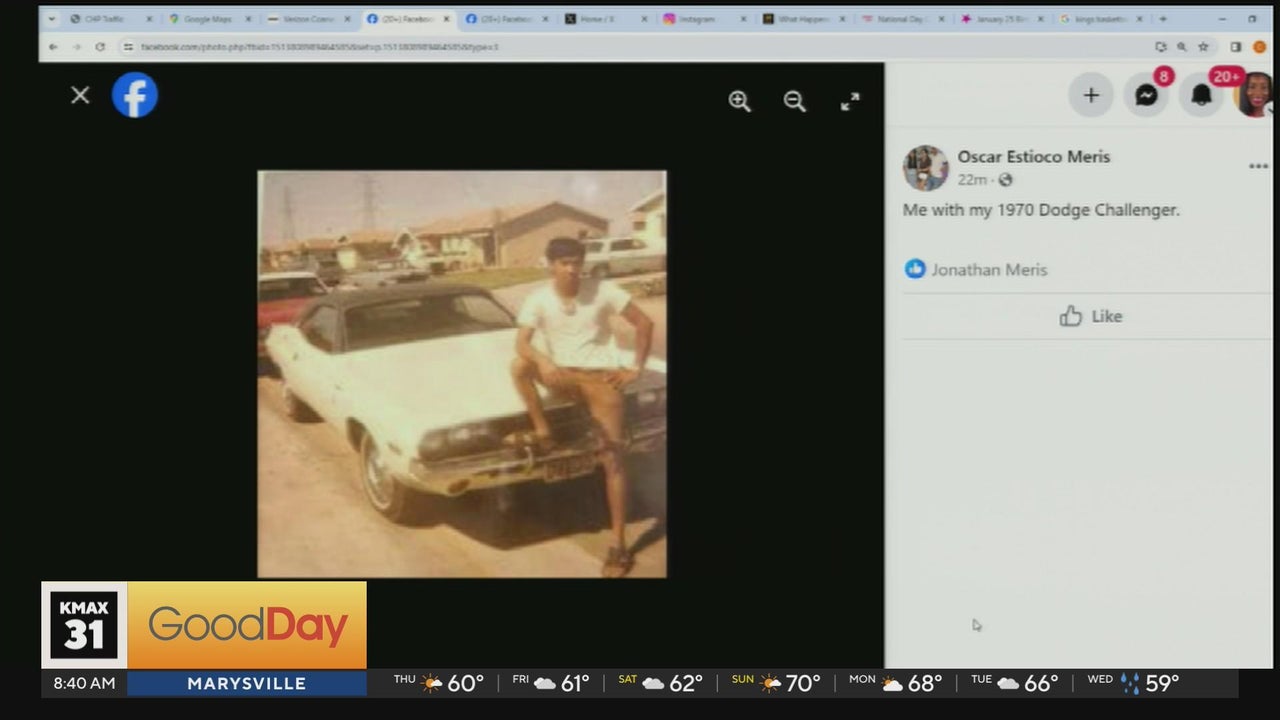Click the Facebook logo icon
1280x720 pixels.
(x=134, y=96)
